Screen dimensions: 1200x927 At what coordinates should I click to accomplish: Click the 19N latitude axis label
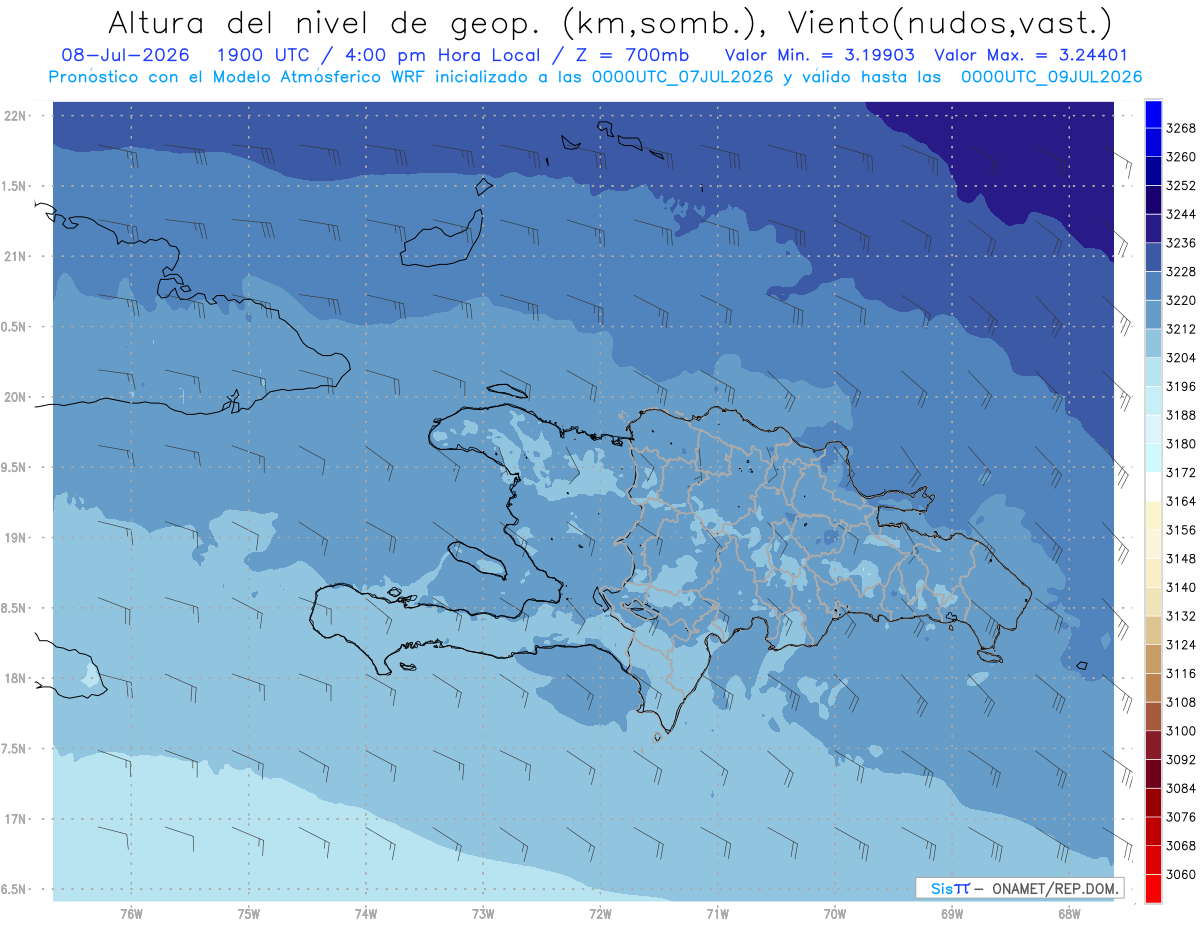[x=17, y=538]
